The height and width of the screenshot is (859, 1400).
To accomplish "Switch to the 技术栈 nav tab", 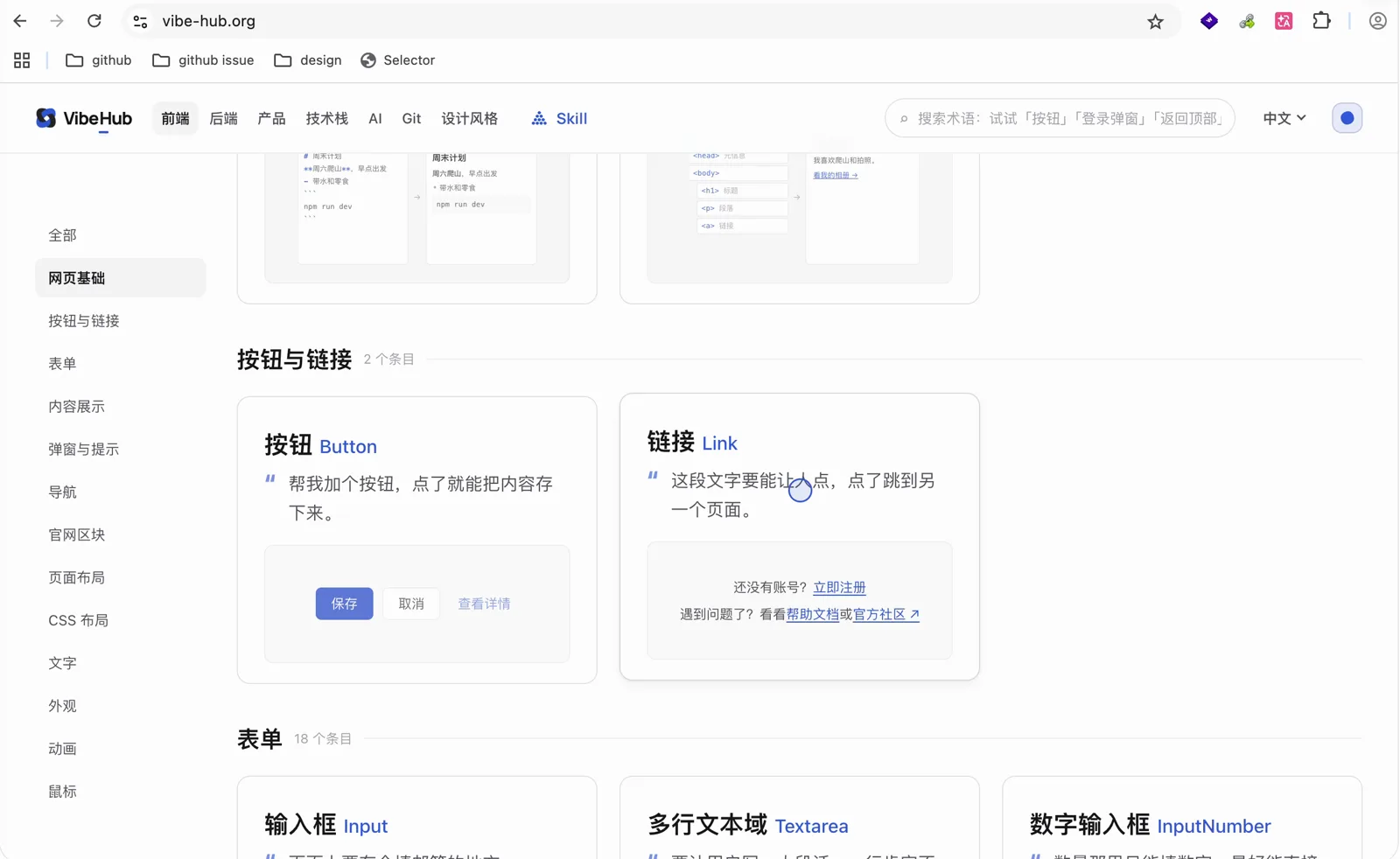I will [x=326, y=118].
